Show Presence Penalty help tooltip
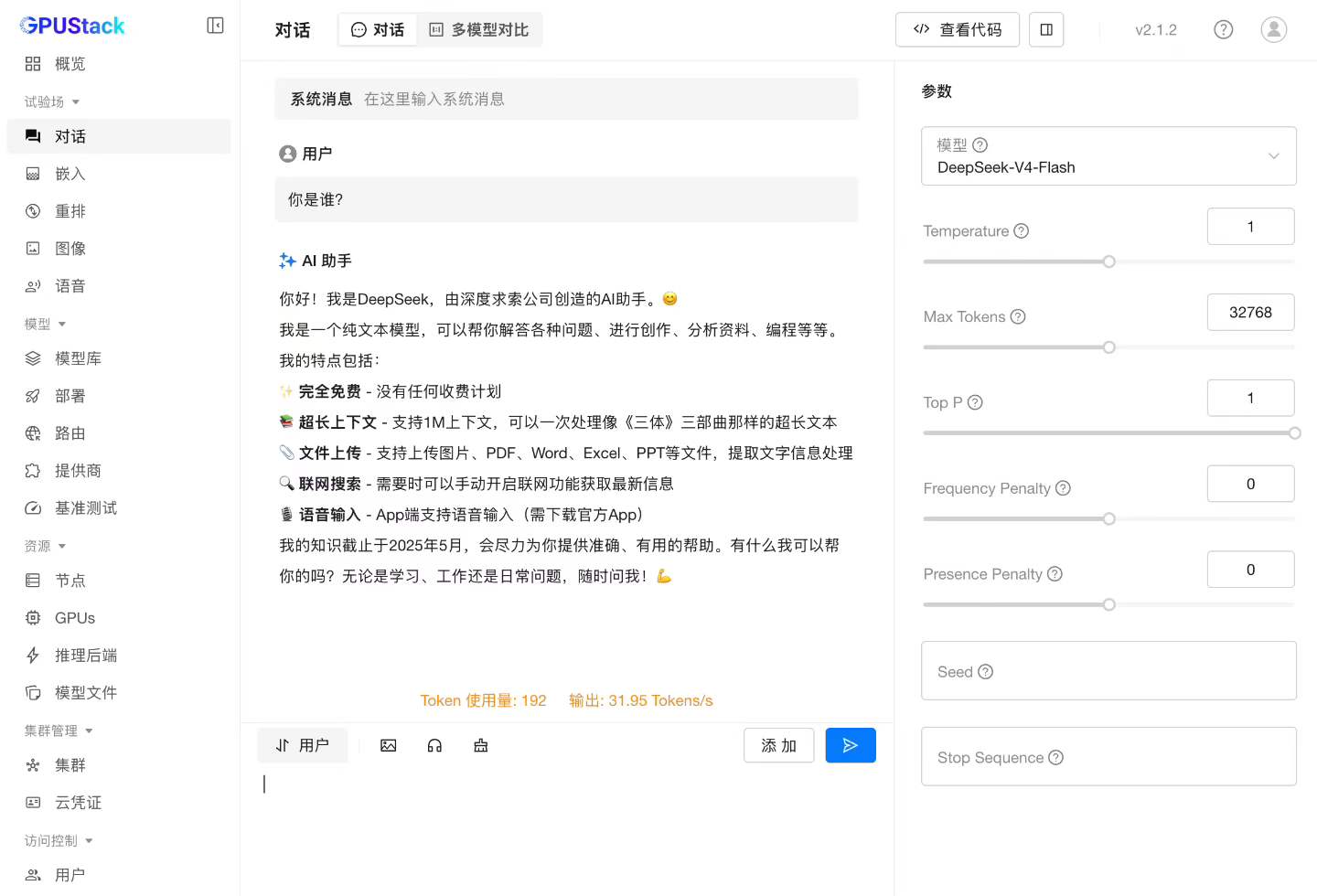 [1055, 574]
